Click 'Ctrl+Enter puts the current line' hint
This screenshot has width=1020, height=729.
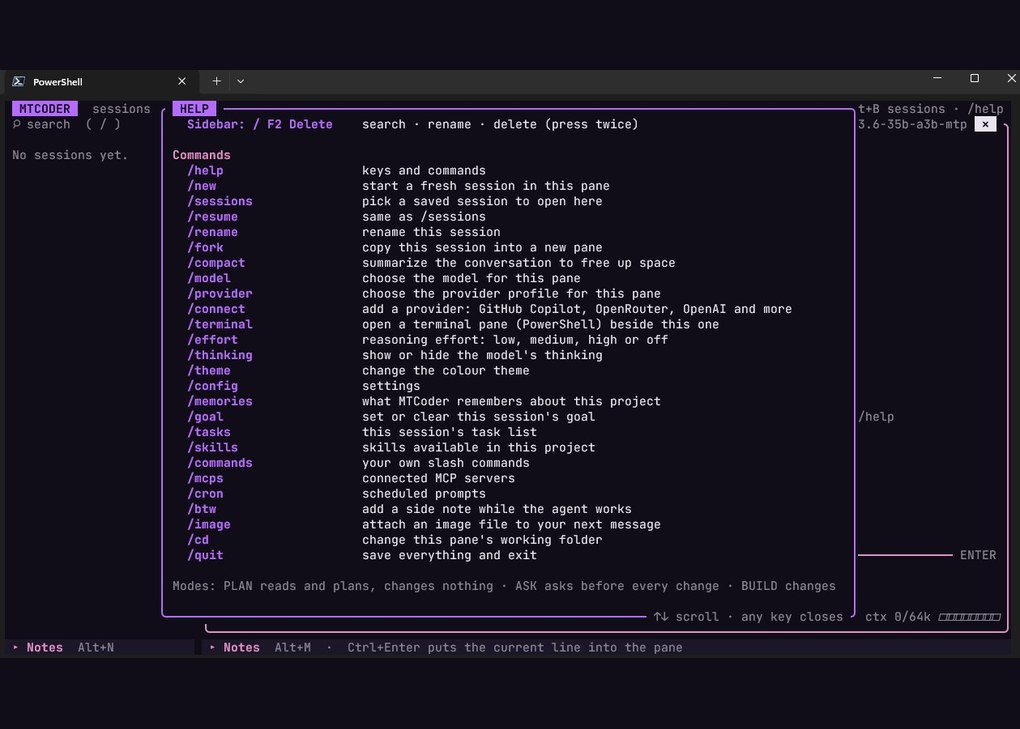tap(515, 648)
